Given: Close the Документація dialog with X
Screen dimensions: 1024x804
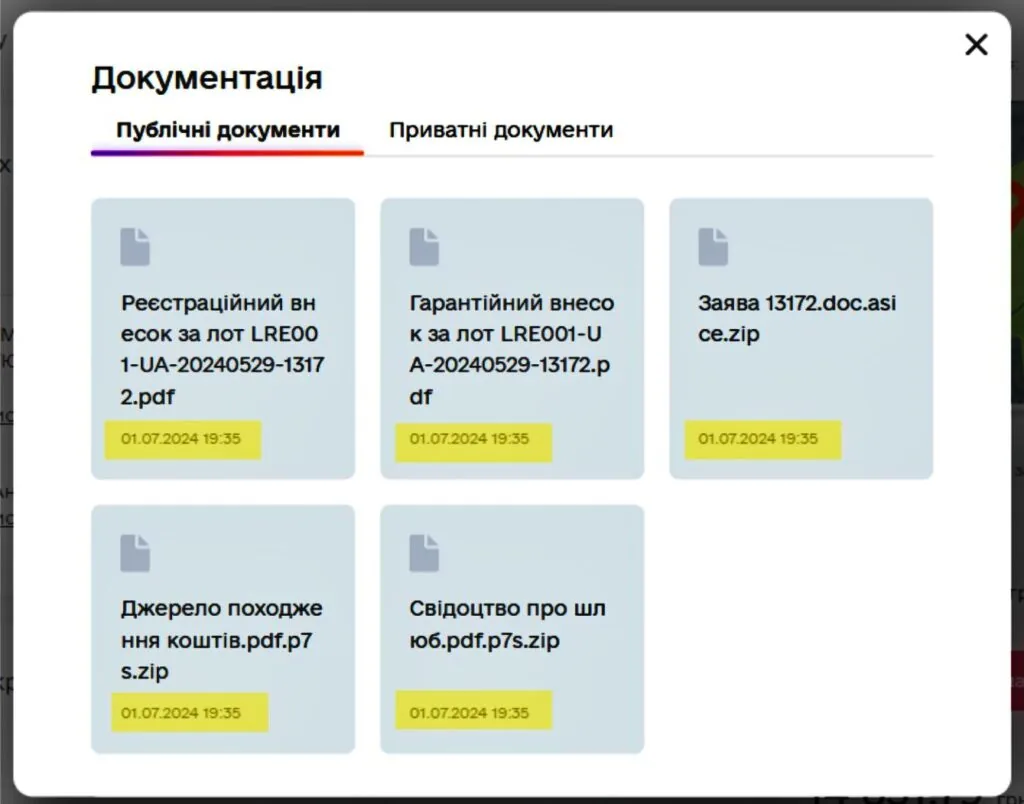Looking at the screenshot, I should [x=975, y=44].
